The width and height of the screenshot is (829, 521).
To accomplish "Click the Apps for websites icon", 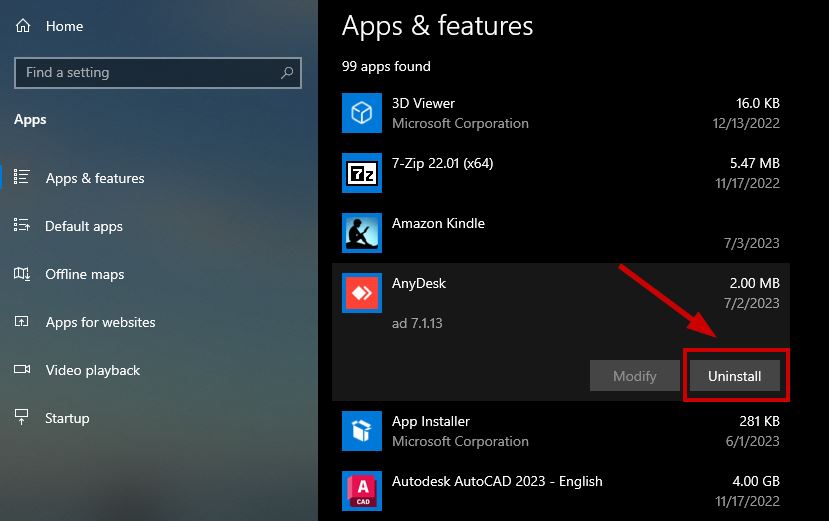I will 22,321.
